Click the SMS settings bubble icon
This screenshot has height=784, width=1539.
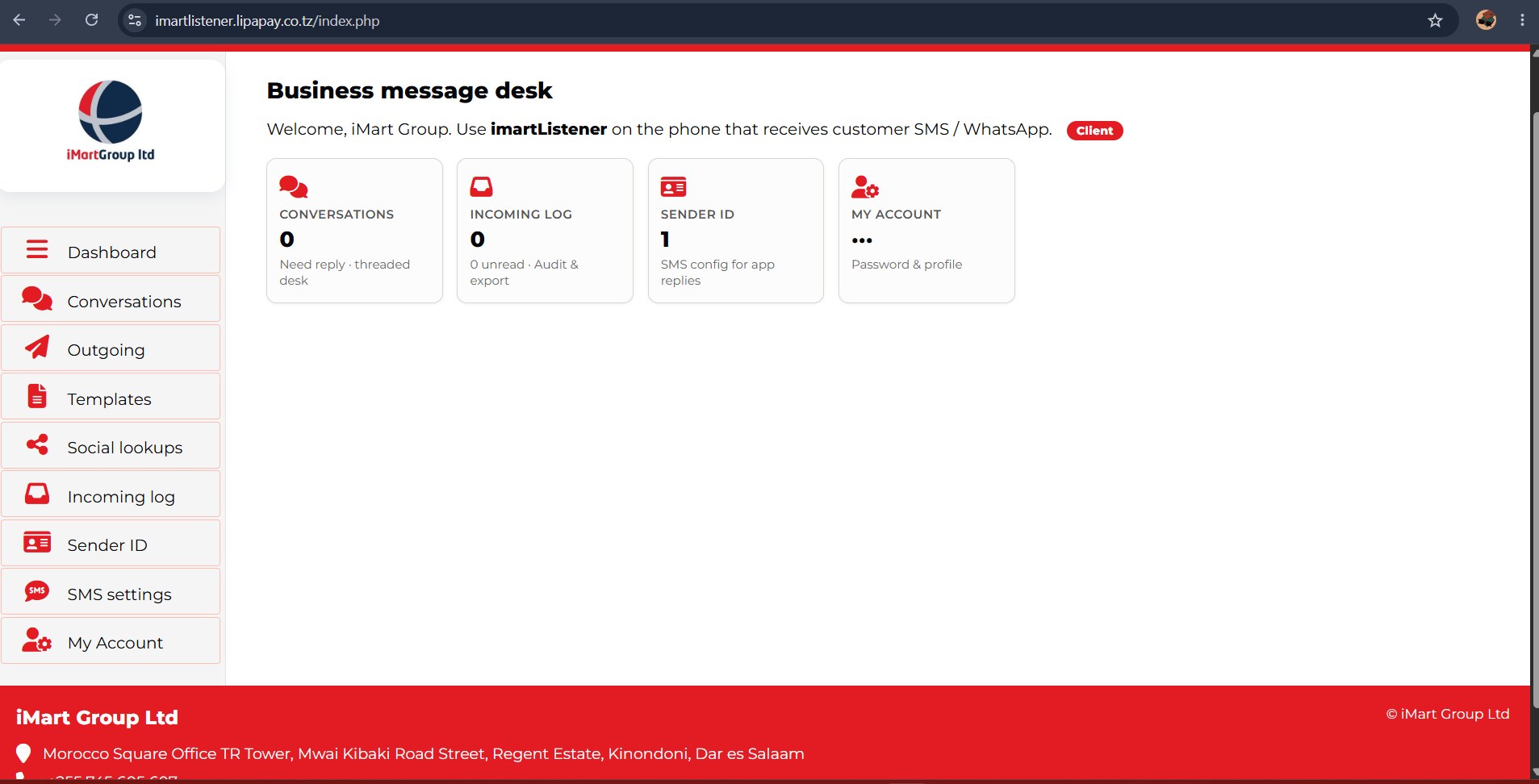(37, 591)
